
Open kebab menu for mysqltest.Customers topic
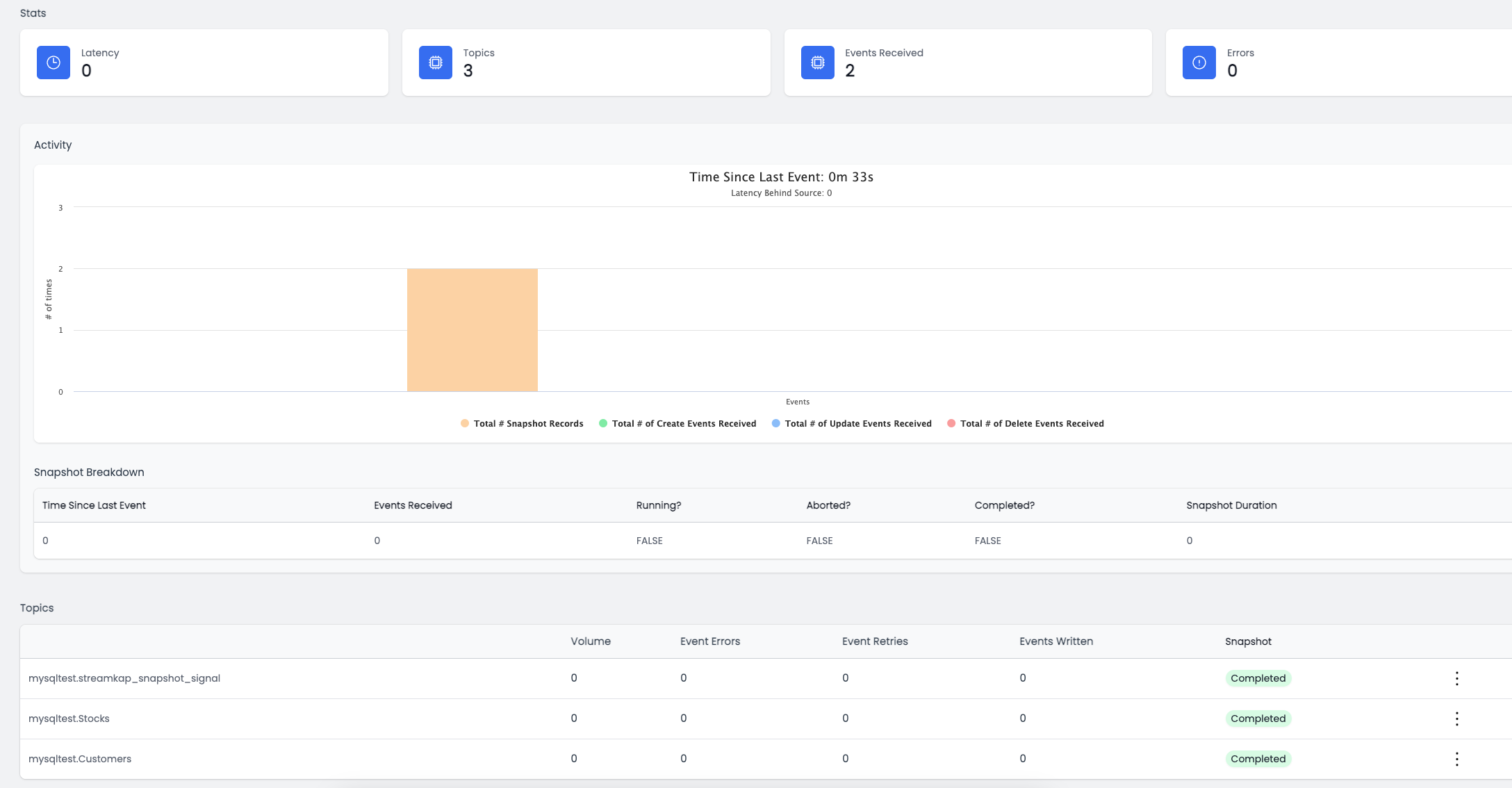click(1456, 759)
